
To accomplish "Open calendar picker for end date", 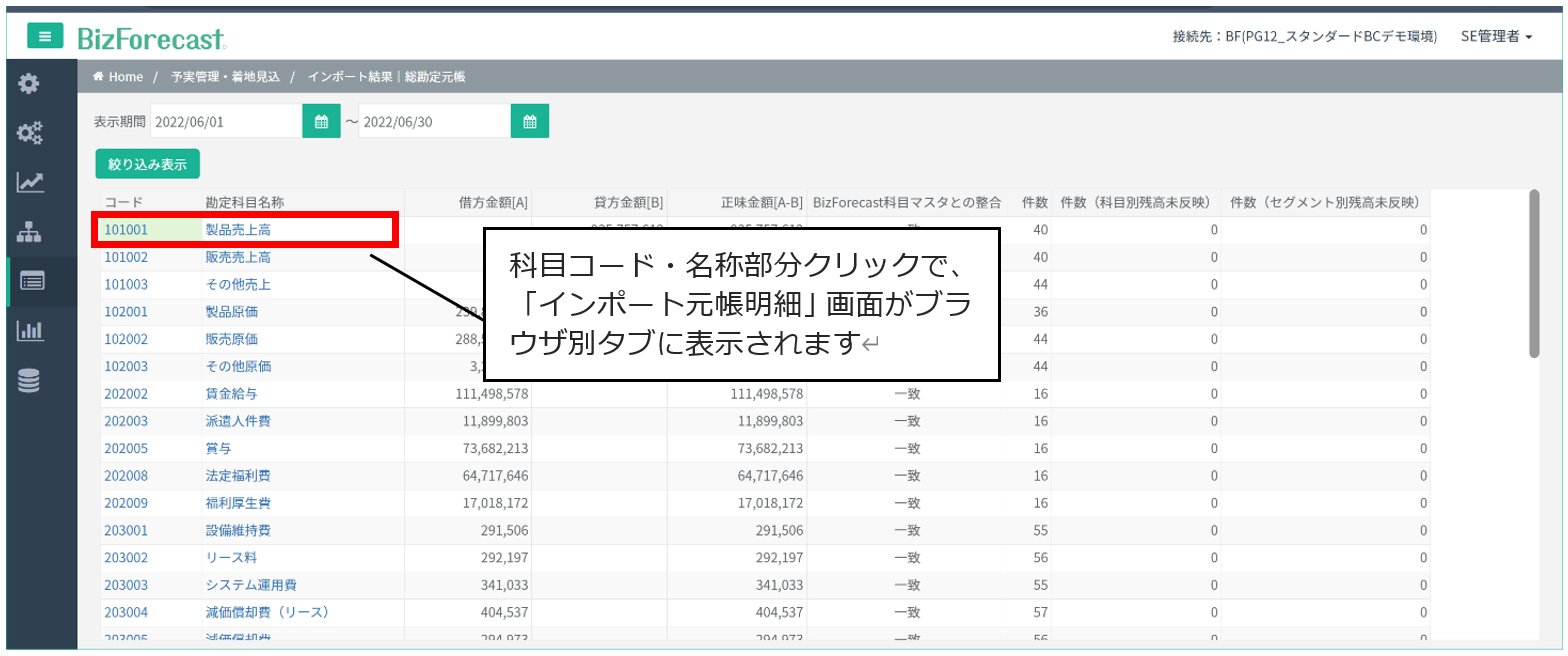I will (x=530, y=122).
